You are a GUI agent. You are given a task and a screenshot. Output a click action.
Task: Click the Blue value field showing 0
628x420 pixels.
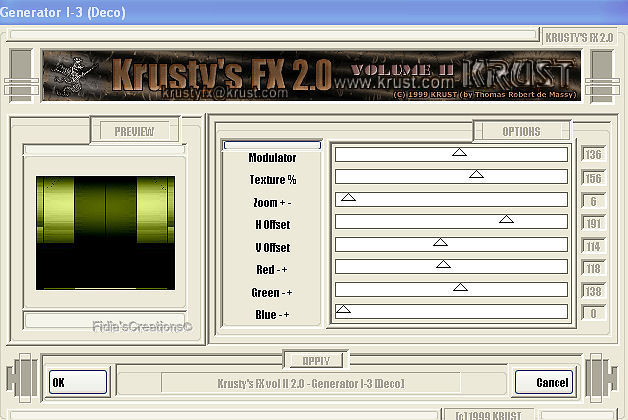[595, 313]
